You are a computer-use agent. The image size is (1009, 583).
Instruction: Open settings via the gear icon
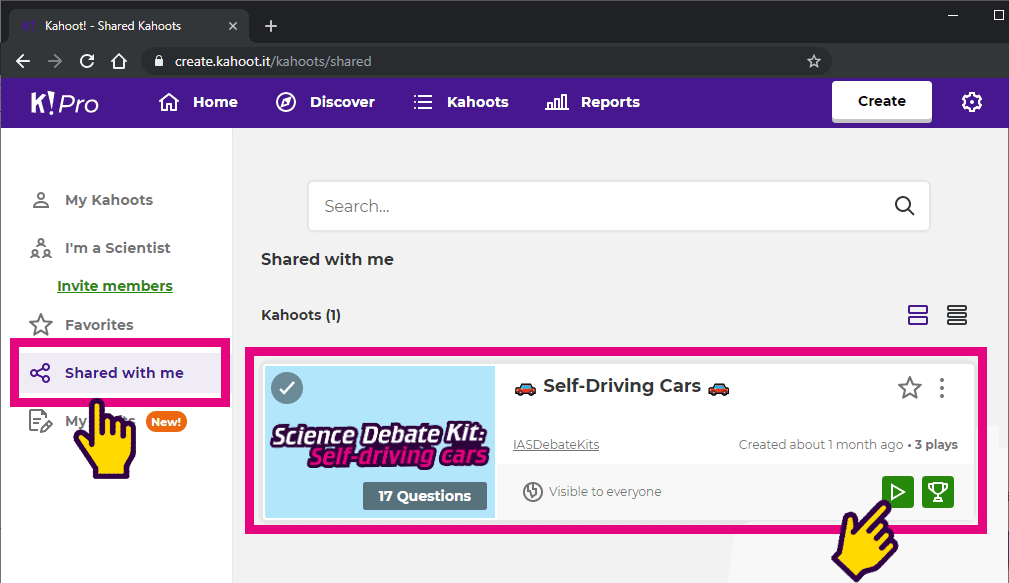[972, 102]
